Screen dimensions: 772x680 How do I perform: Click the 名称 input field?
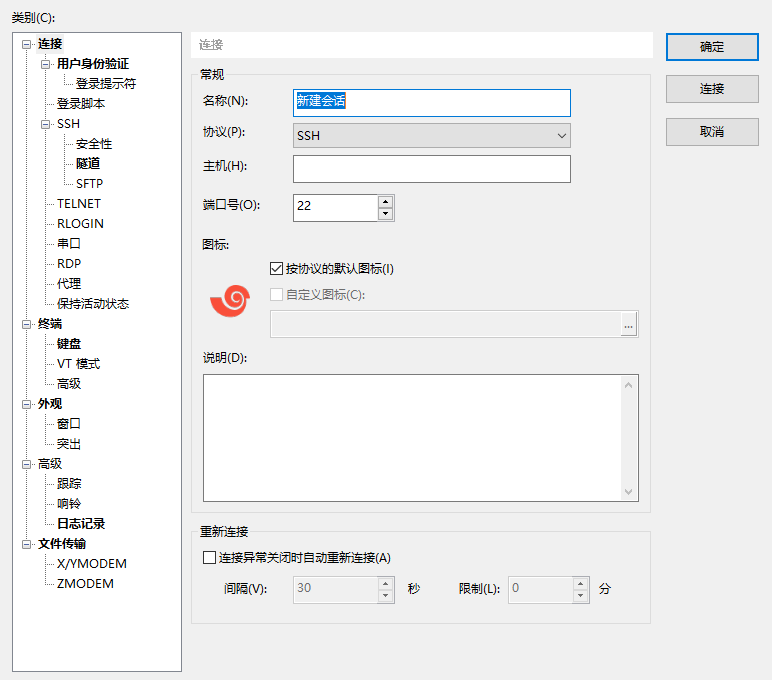click(x=431, y=102)
